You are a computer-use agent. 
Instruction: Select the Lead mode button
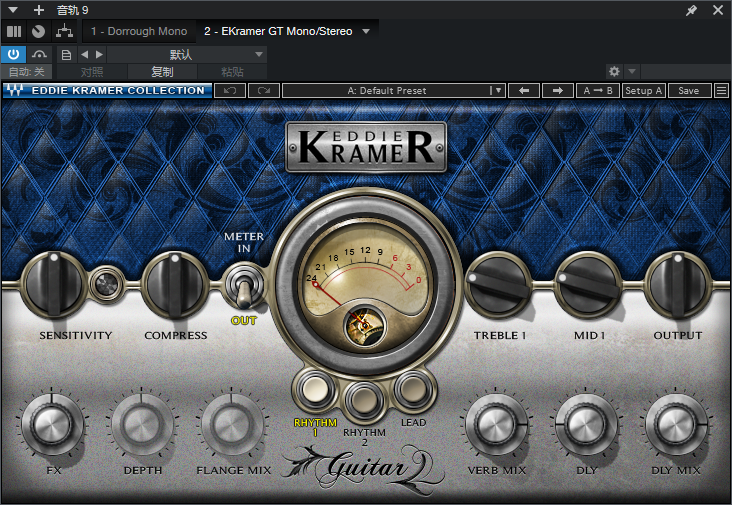point(413,389)
